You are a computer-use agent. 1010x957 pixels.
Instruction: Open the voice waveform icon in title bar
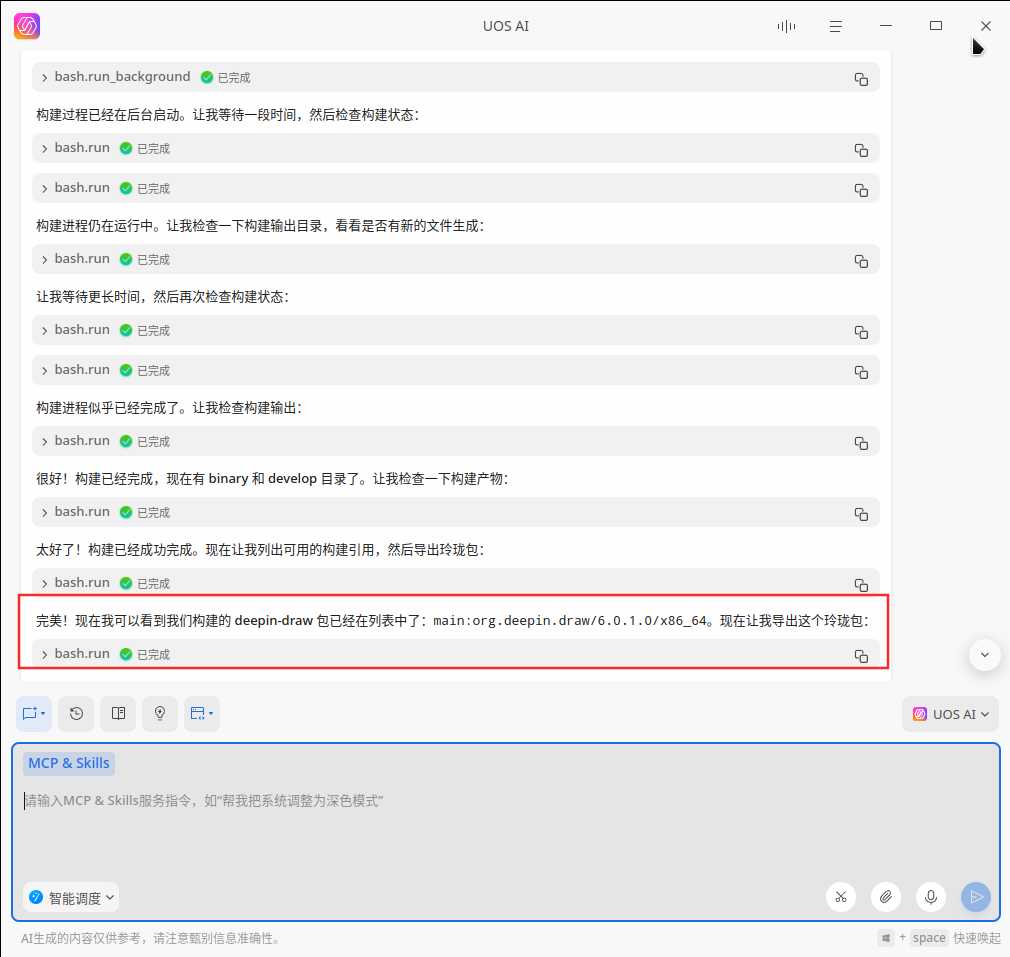coord(786,26)
